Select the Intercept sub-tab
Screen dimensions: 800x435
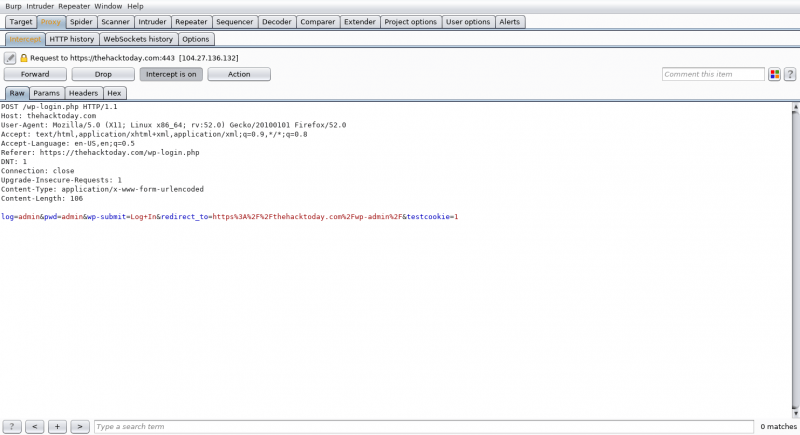[25, 39]
